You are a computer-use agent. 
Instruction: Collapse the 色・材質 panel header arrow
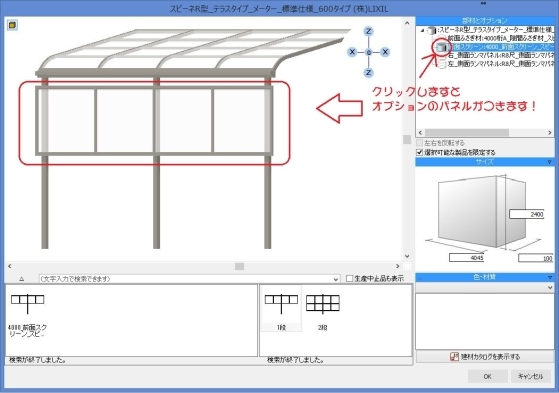click(x=549, y=277)
